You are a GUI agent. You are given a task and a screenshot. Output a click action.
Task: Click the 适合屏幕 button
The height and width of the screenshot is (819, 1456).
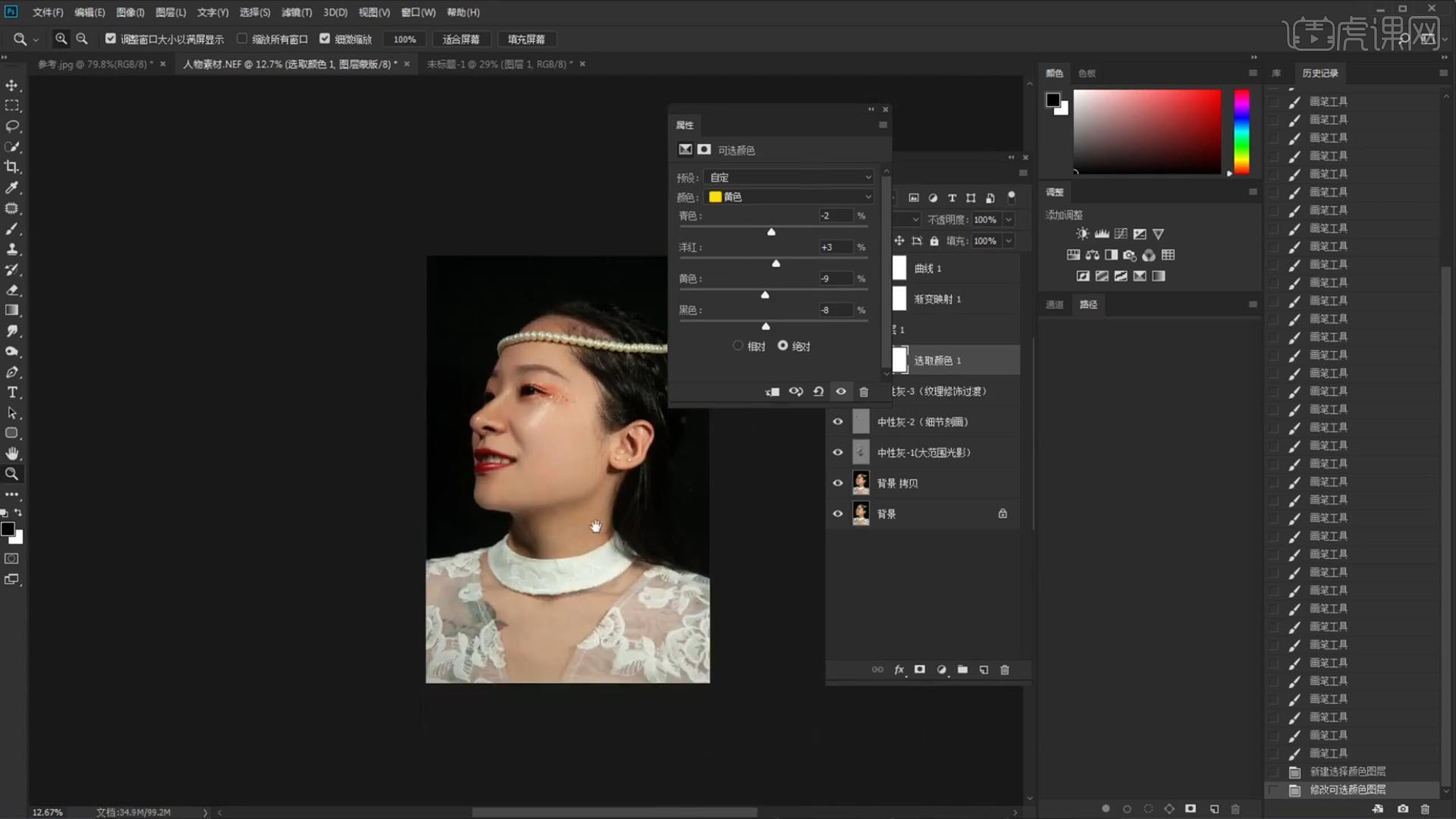pos(461,39)
